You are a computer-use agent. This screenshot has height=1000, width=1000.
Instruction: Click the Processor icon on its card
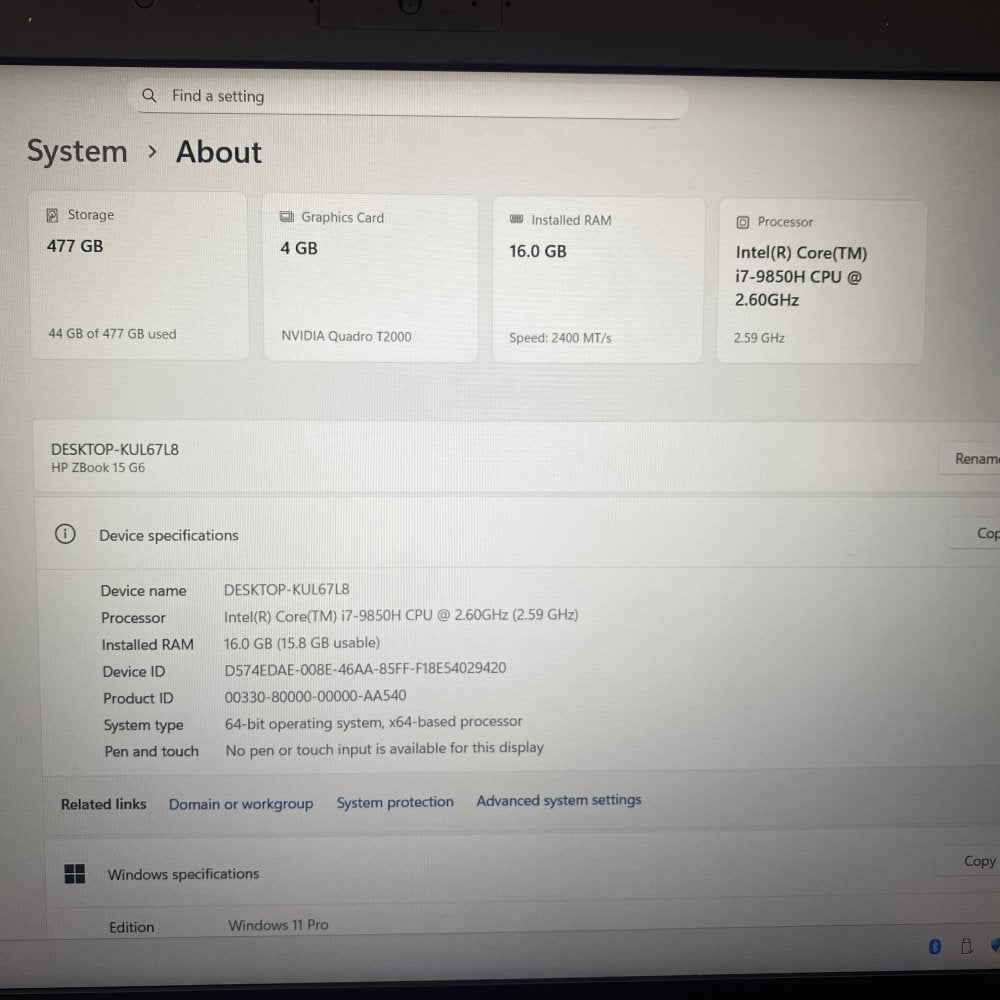coord(742,221)
